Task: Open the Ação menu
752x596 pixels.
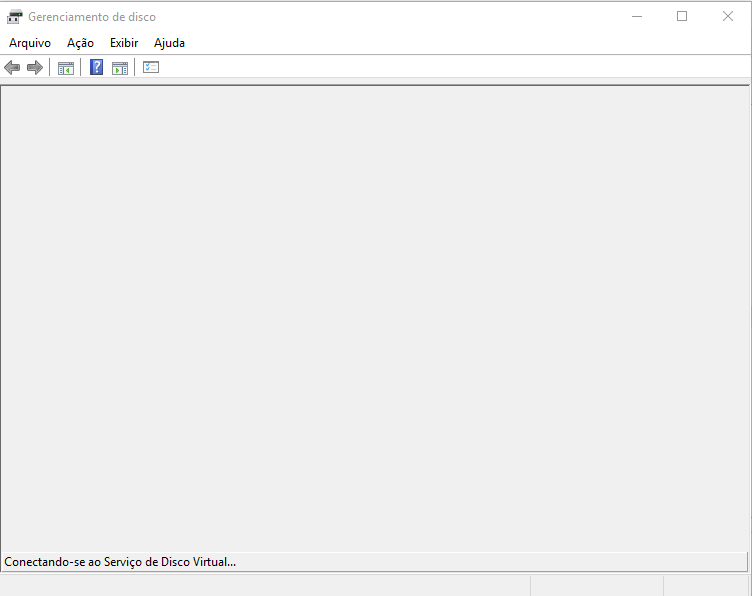Action: click(x=80, y=43)
